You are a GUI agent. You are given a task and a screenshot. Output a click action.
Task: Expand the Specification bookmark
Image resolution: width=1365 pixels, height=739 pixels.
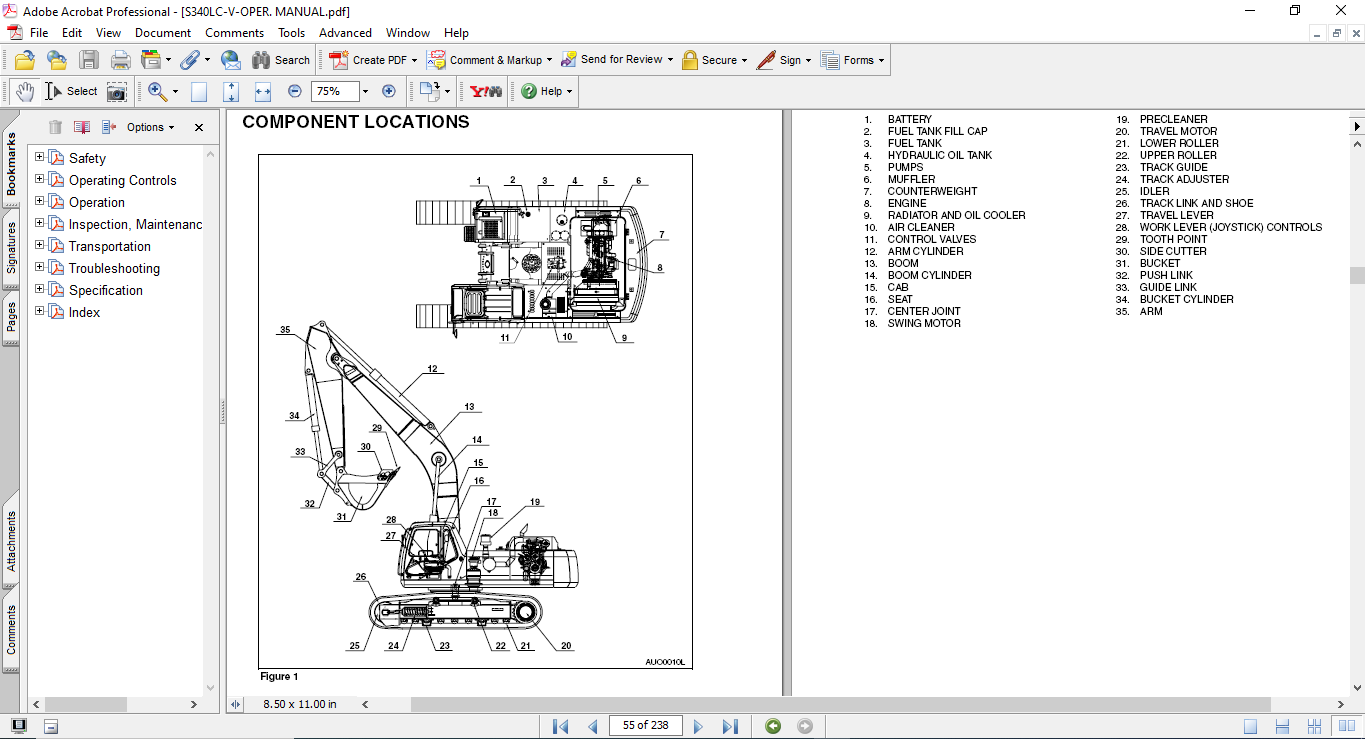(40, 289)
